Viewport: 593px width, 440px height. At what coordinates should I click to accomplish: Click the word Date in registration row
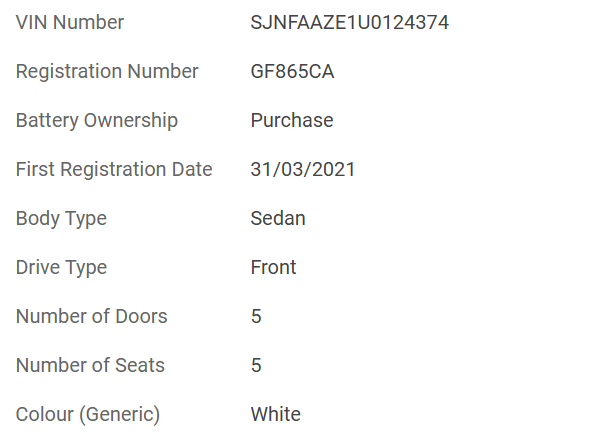pyautogui.click(x=192, y=169)
